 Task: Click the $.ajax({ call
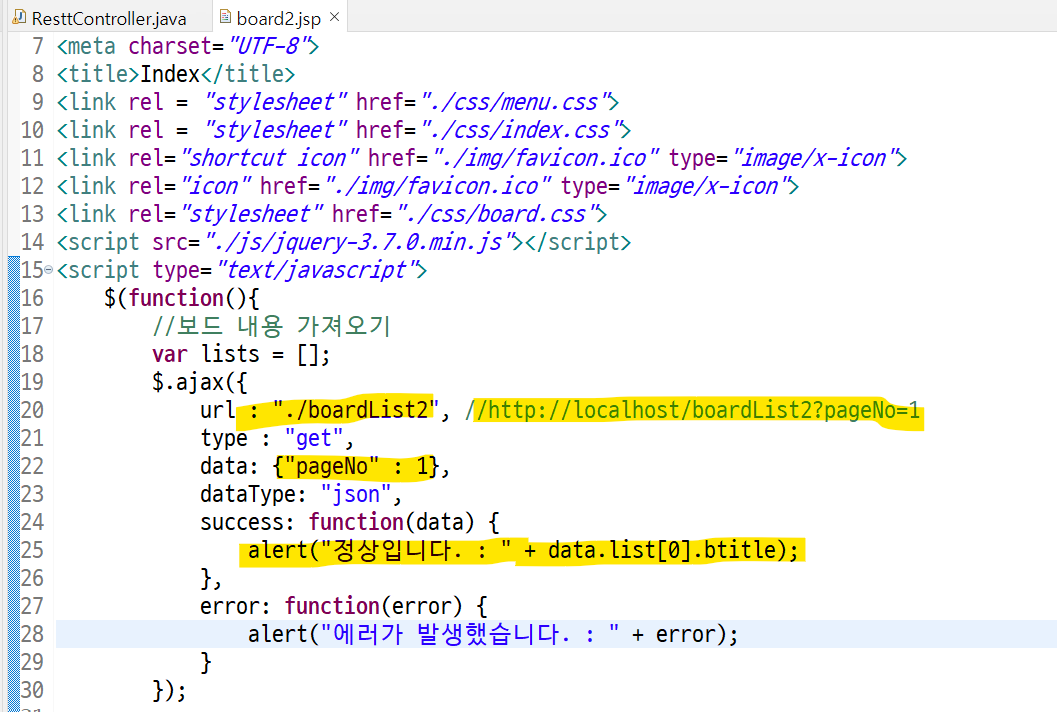tap(200, 382)
